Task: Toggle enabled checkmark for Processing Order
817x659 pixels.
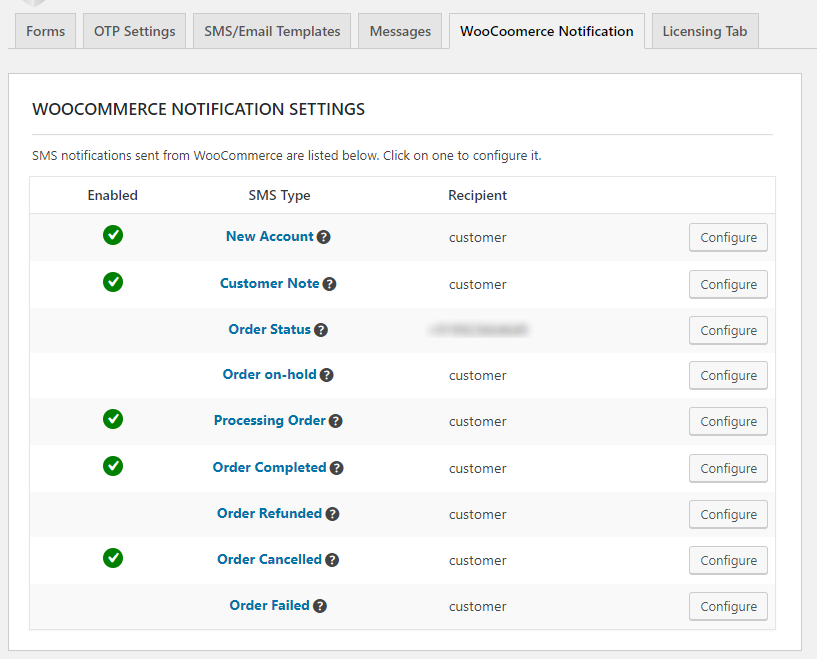Action: coord(113,419)
